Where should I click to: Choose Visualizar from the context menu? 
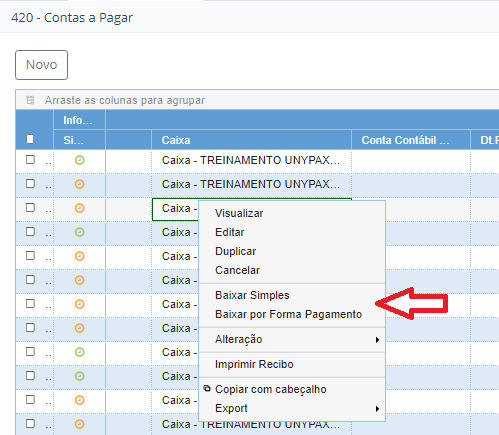[292, 213]
